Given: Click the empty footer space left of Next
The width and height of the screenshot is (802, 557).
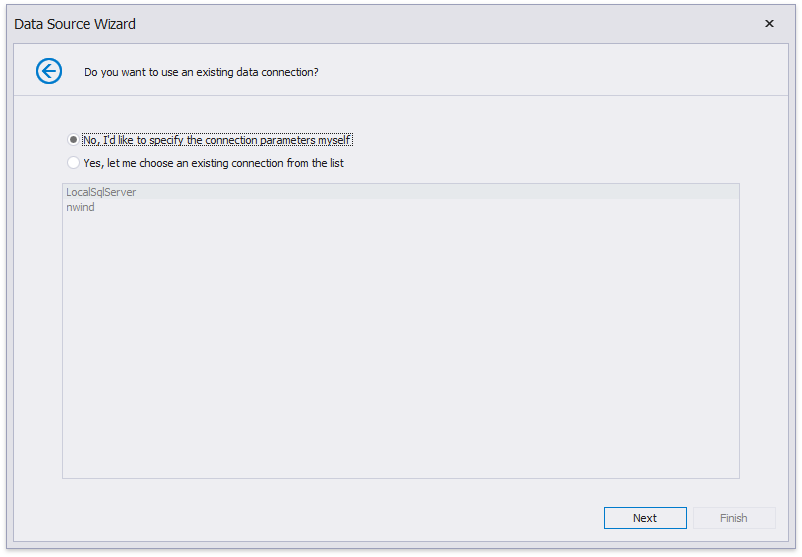Looking at the screenshot, I should click(300, 518).
